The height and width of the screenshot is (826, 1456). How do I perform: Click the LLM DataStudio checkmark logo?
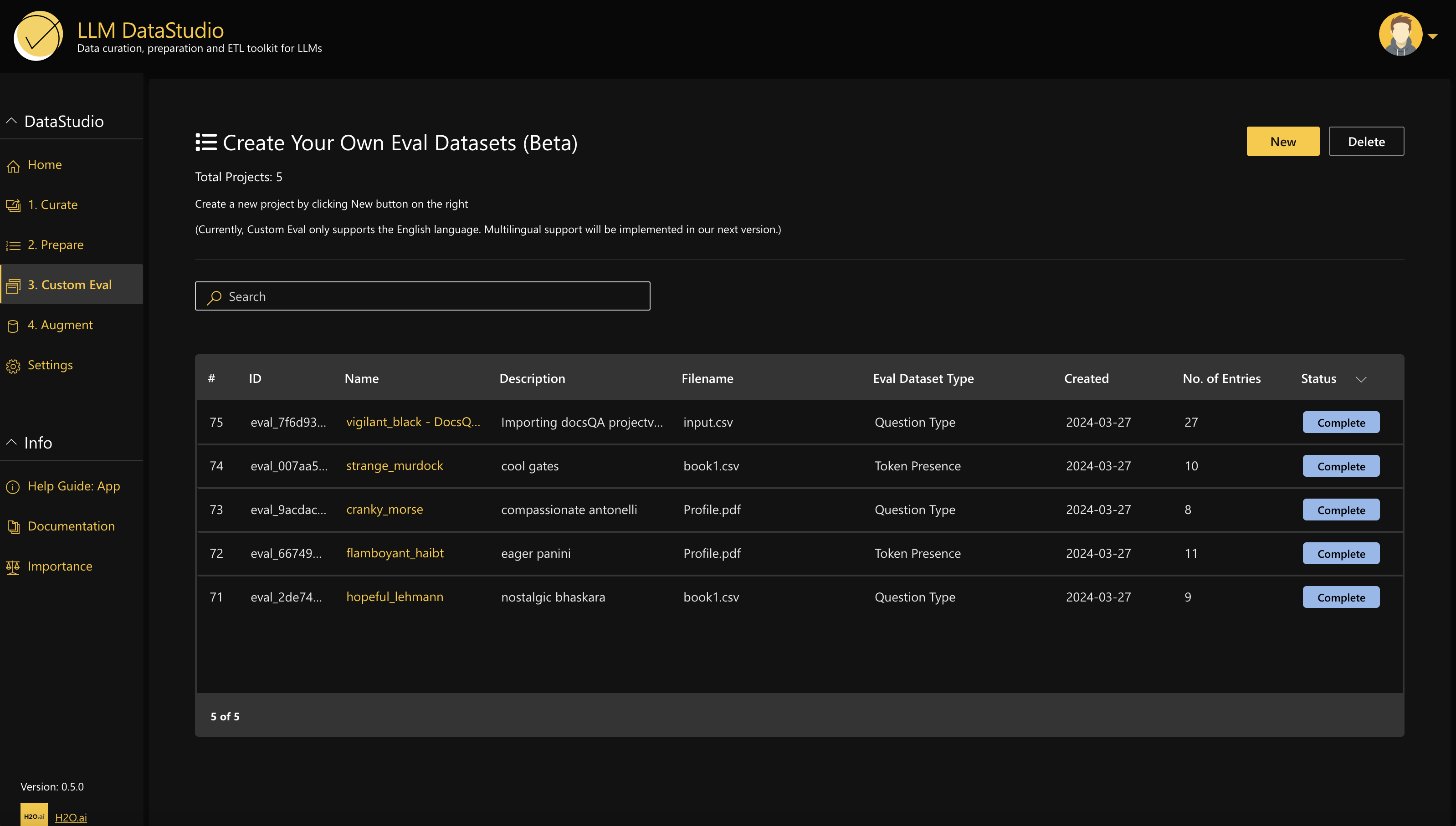coord(38,36)
